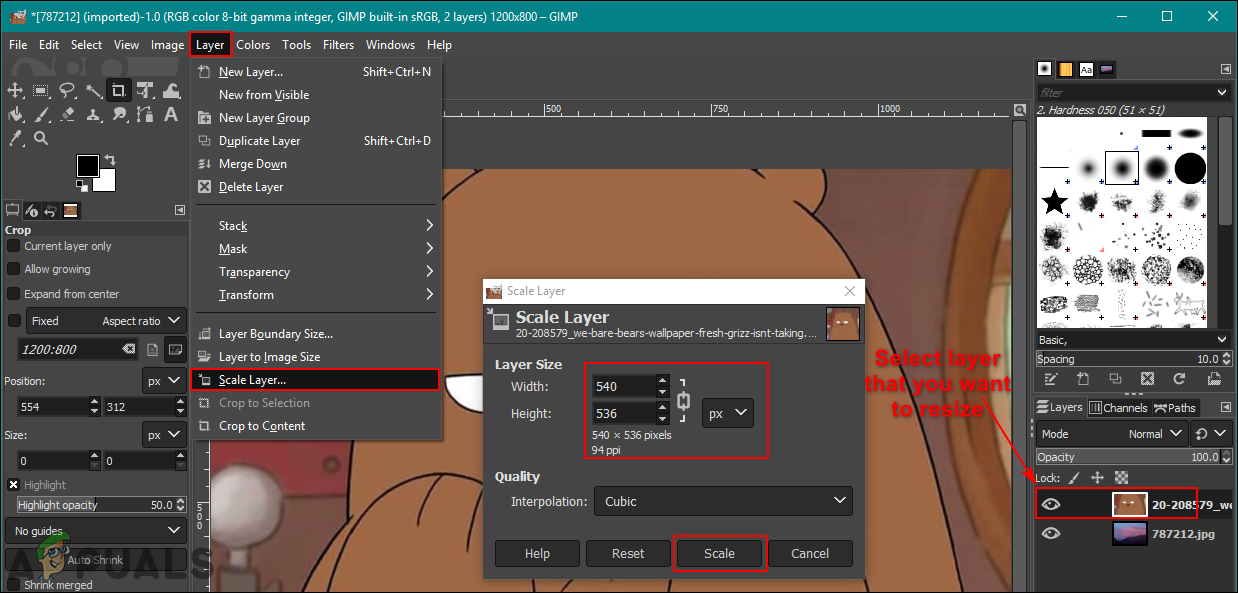Toggle the width-height chain link
Screen dimensions: 1238x593
point(684,400)
